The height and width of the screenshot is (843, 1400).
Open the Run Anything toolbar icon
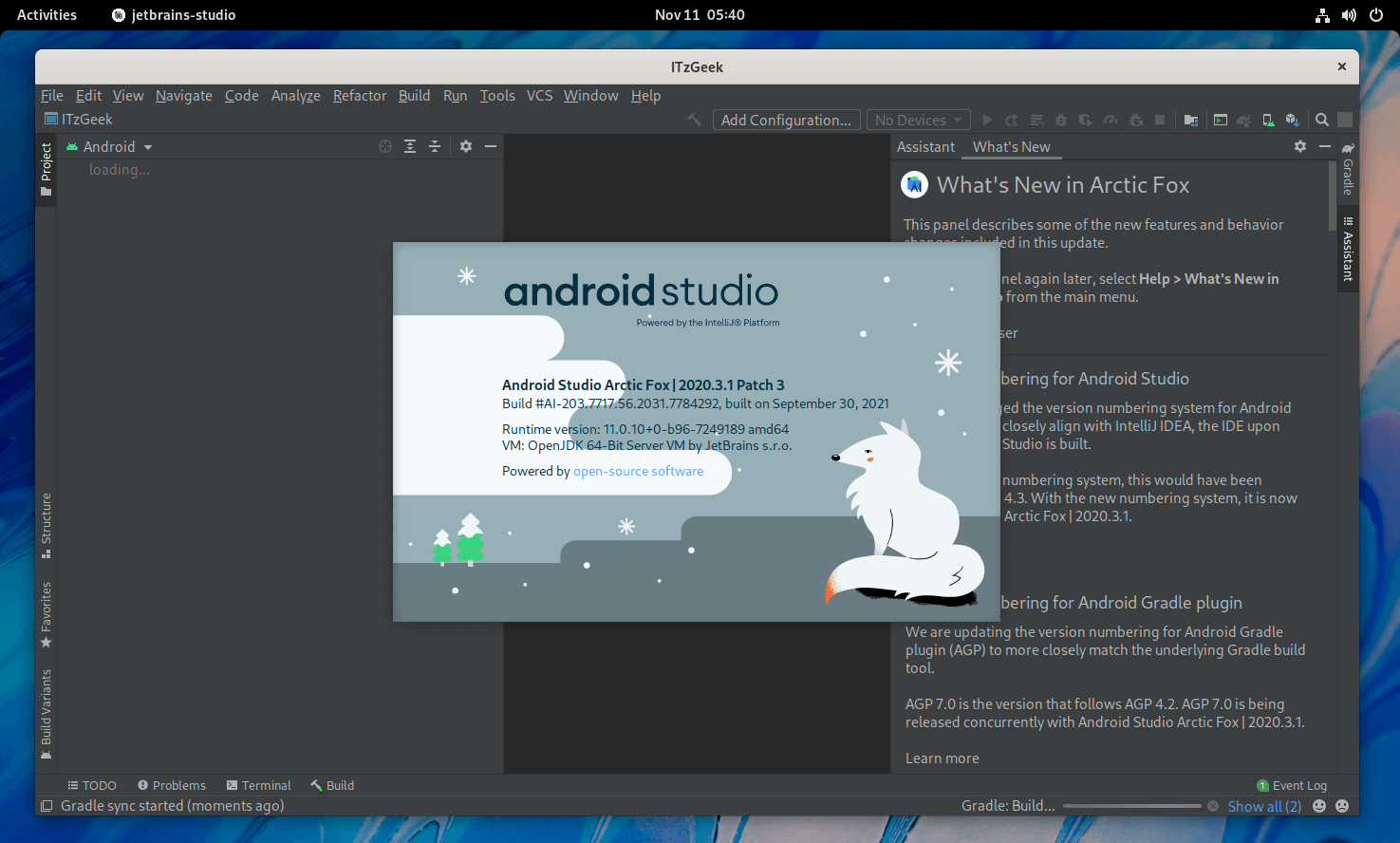point(1221,120)
